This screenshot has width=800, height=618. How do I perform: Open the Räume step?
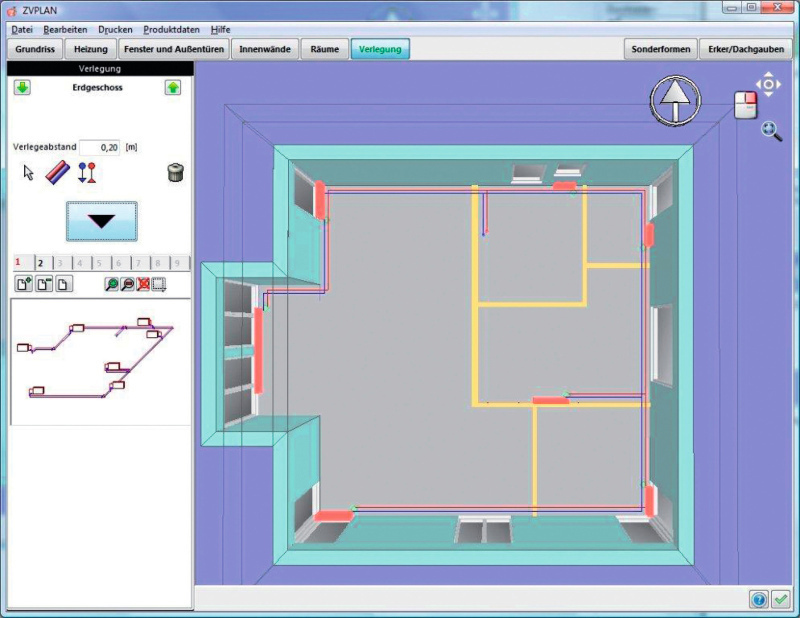[324, 49]
